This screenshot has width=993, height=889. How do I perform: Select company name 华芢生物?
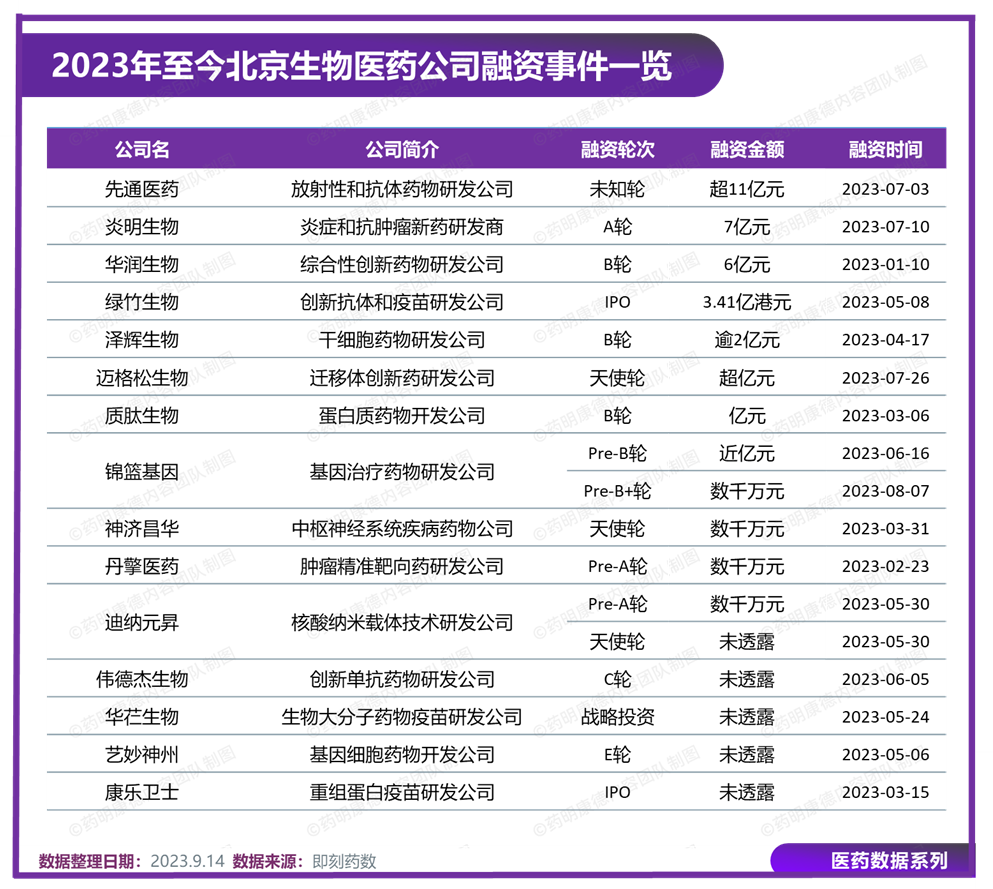[x=142, y=717]
